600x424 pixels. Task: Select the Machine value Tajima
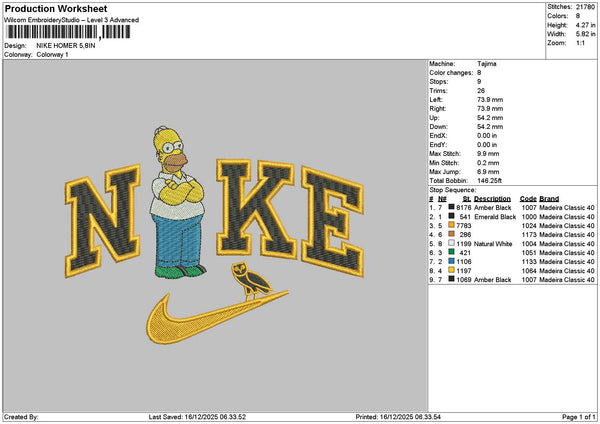(487, 64)
